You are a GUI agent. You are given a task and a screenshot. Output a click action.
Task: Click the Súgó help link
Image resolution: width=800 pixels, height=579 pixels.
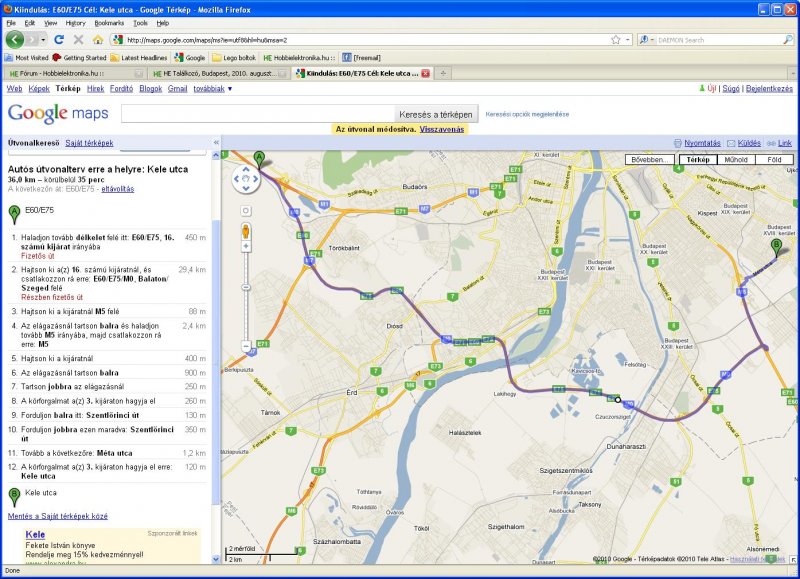point(731,89)
